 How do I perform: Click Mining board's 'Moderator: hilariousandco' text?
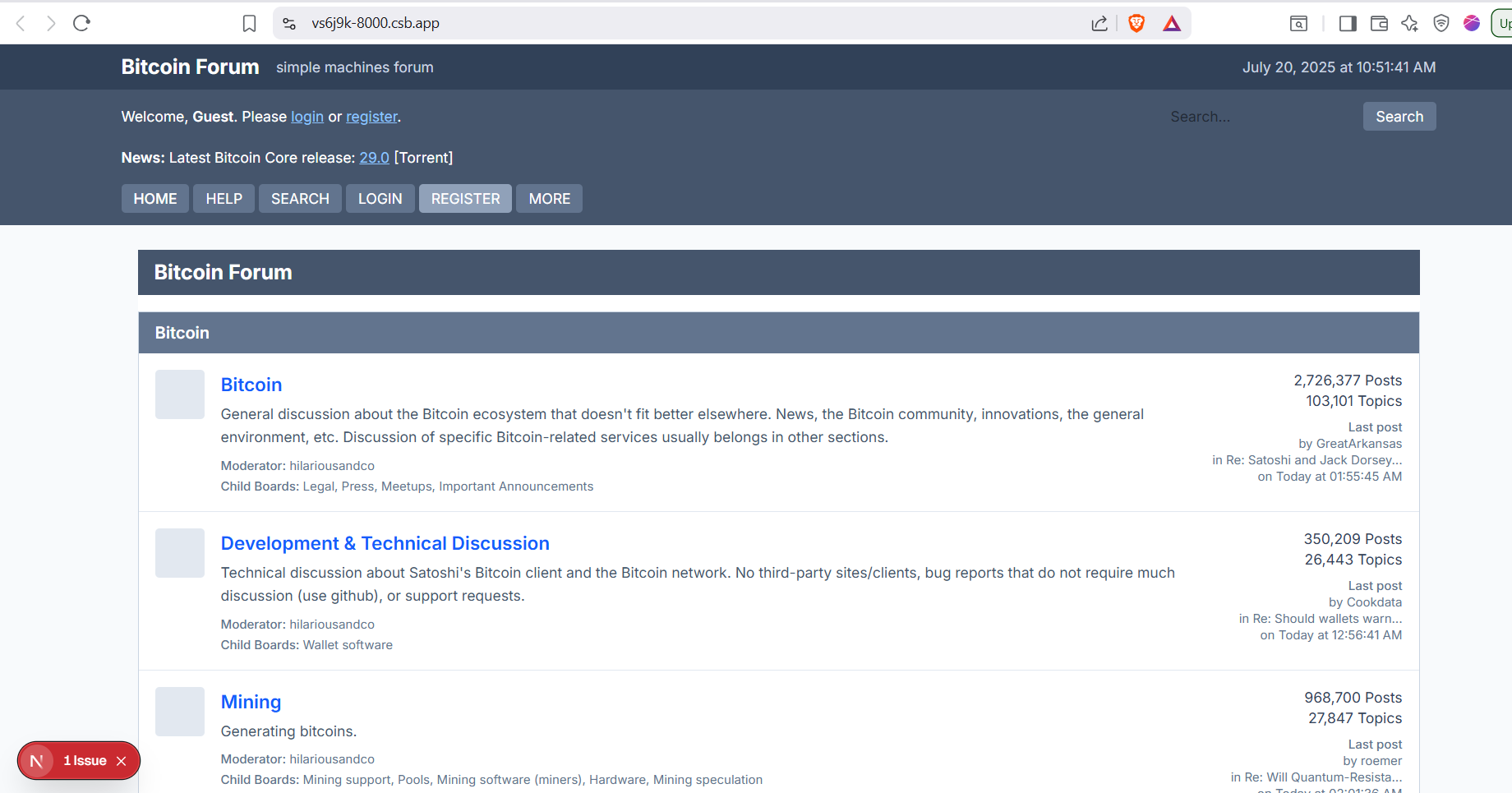[297, 759]
